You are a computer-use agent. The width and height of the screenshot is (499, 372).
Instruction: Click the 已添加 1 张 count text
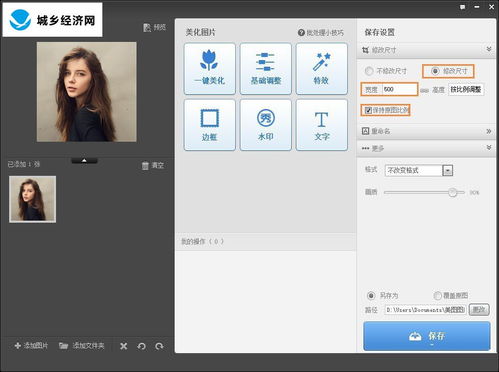24,164
